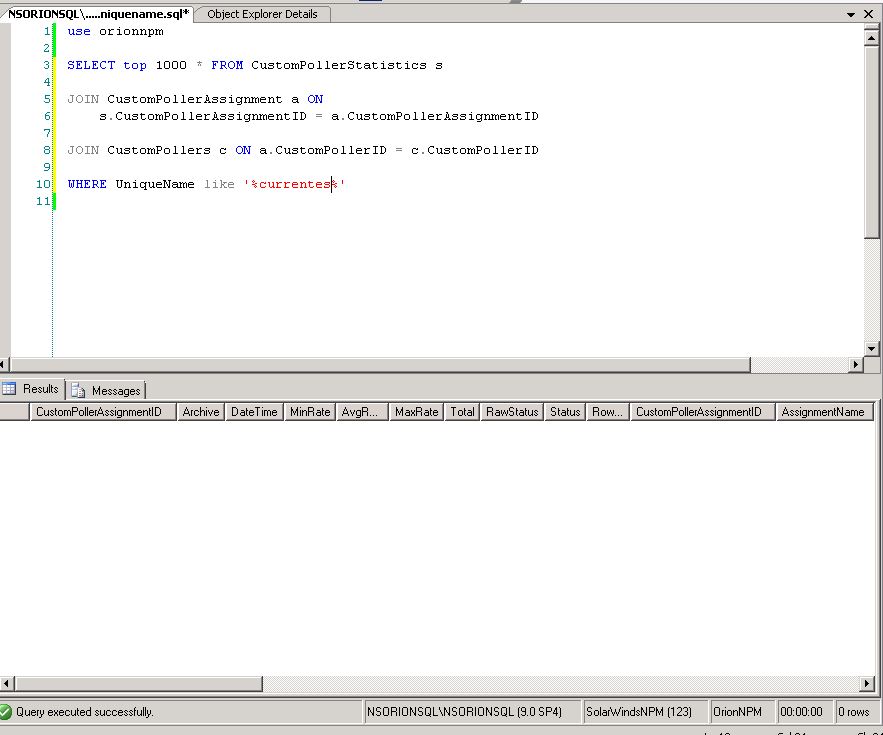Select the NSORIONSQL niquename.sql query tab

98,14
